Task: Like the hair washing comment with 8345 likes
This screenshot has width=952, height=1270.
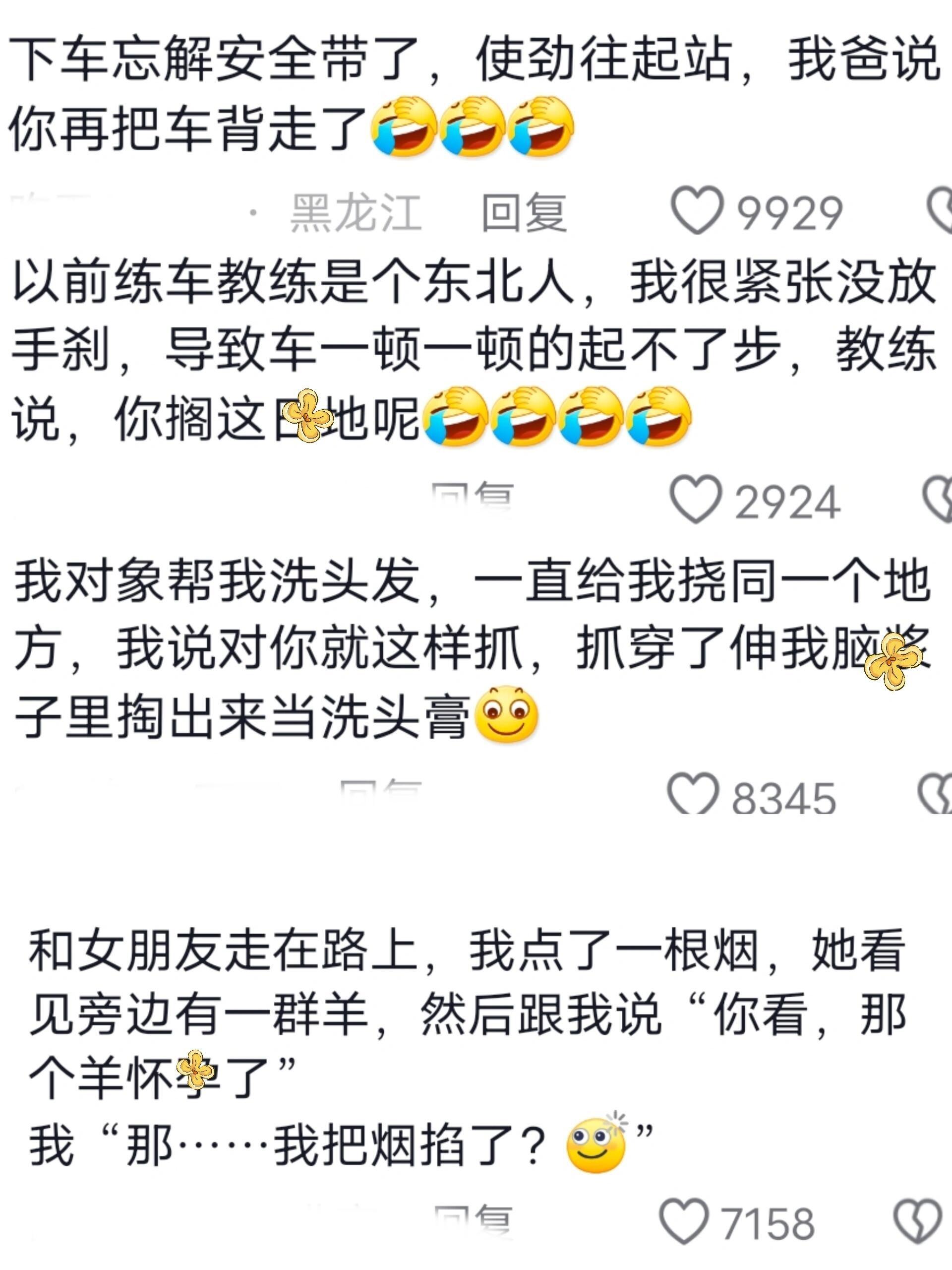Action: tap(693, 794)
